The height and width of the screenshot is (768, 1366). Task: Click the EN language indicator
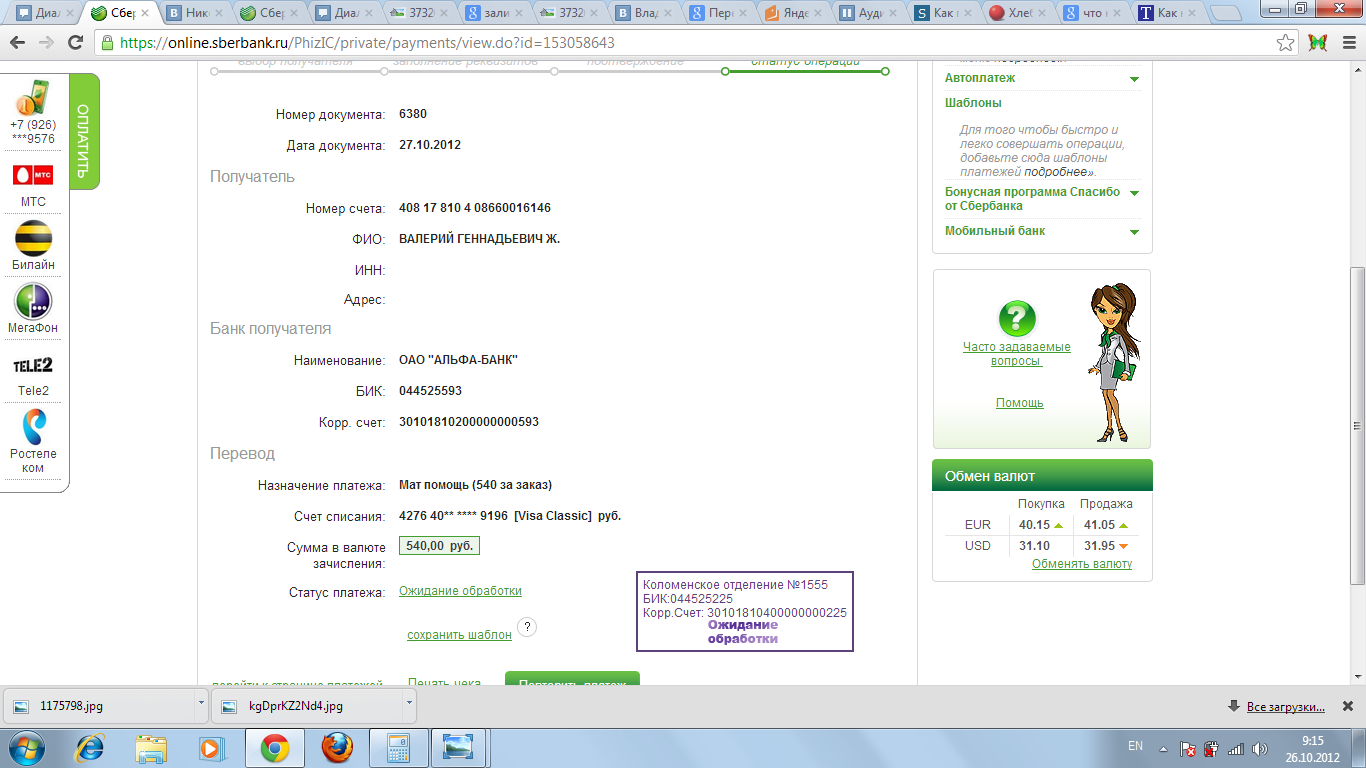pos(1135,746)
